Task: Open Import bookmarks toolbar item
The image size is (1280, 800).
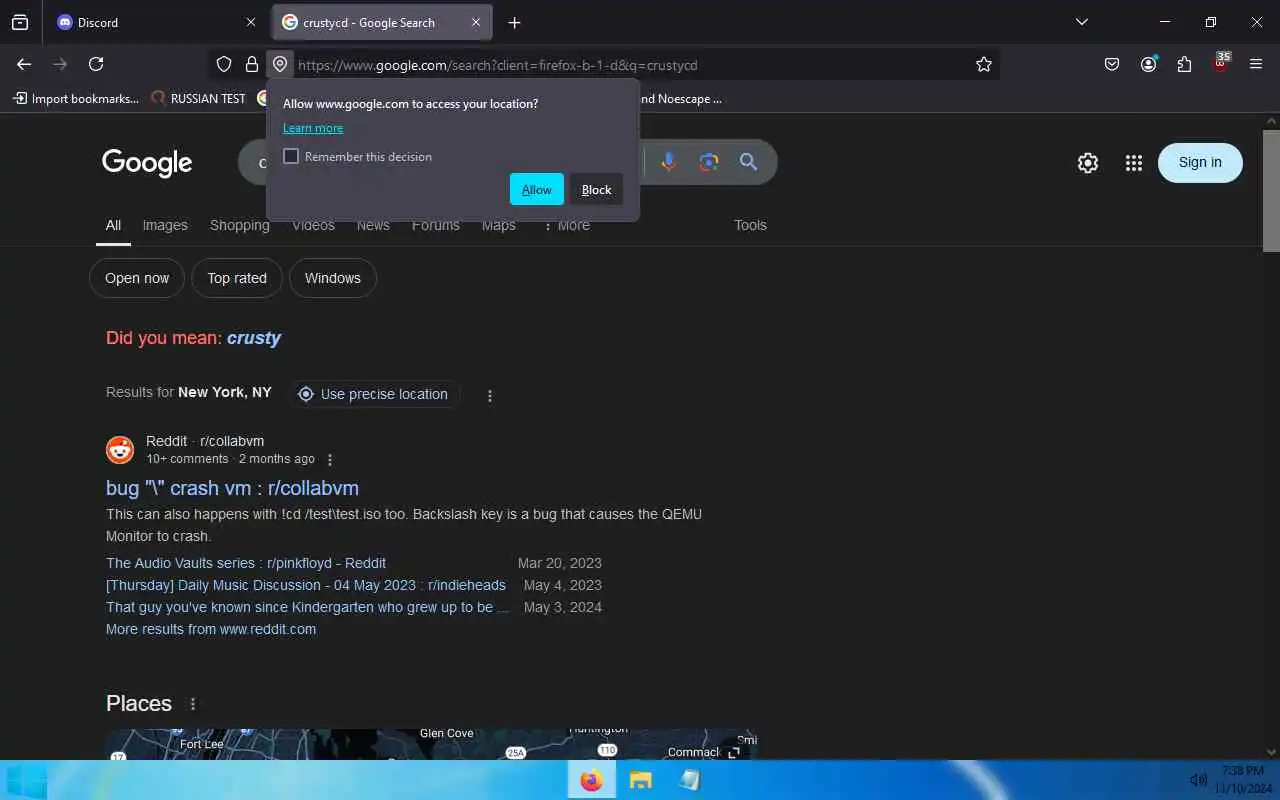Action: (76, 98)
